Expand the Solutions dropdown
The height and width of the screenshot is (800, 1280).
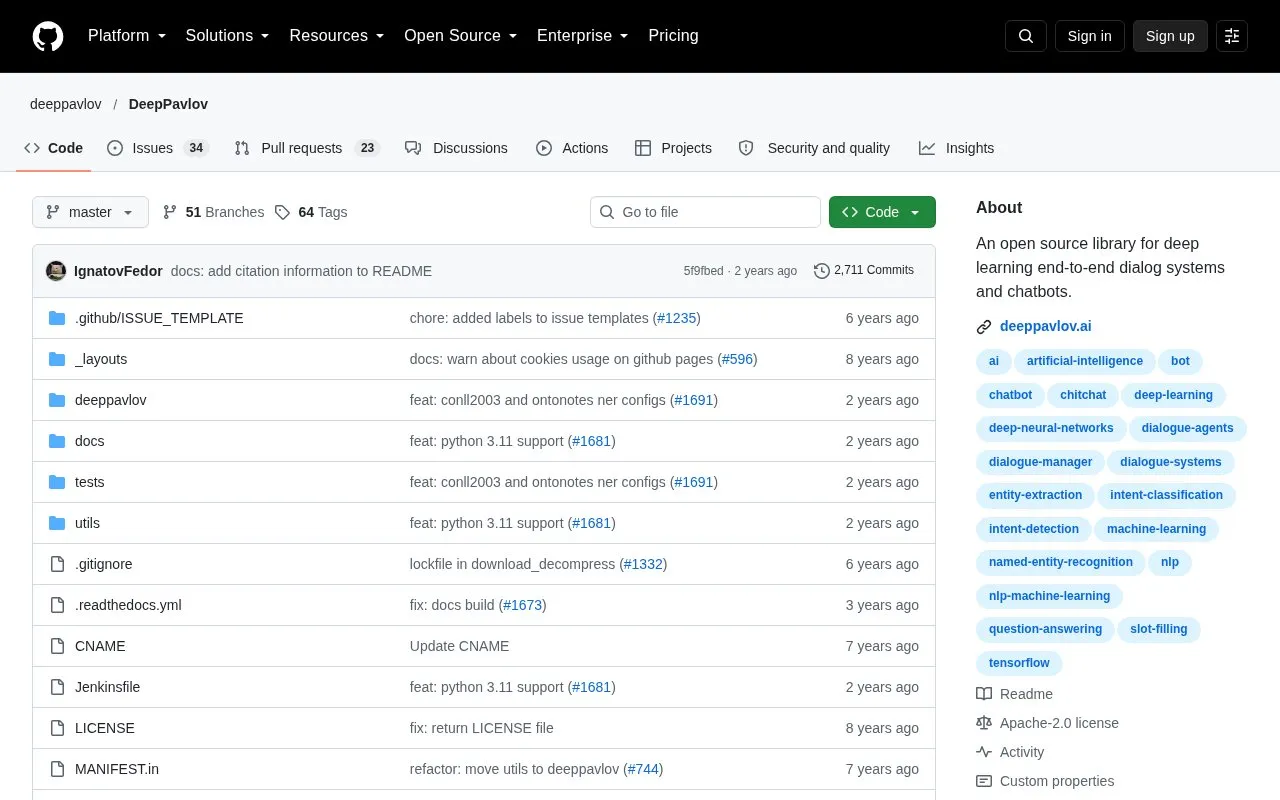pyautogui.click(x=228, y=36)
